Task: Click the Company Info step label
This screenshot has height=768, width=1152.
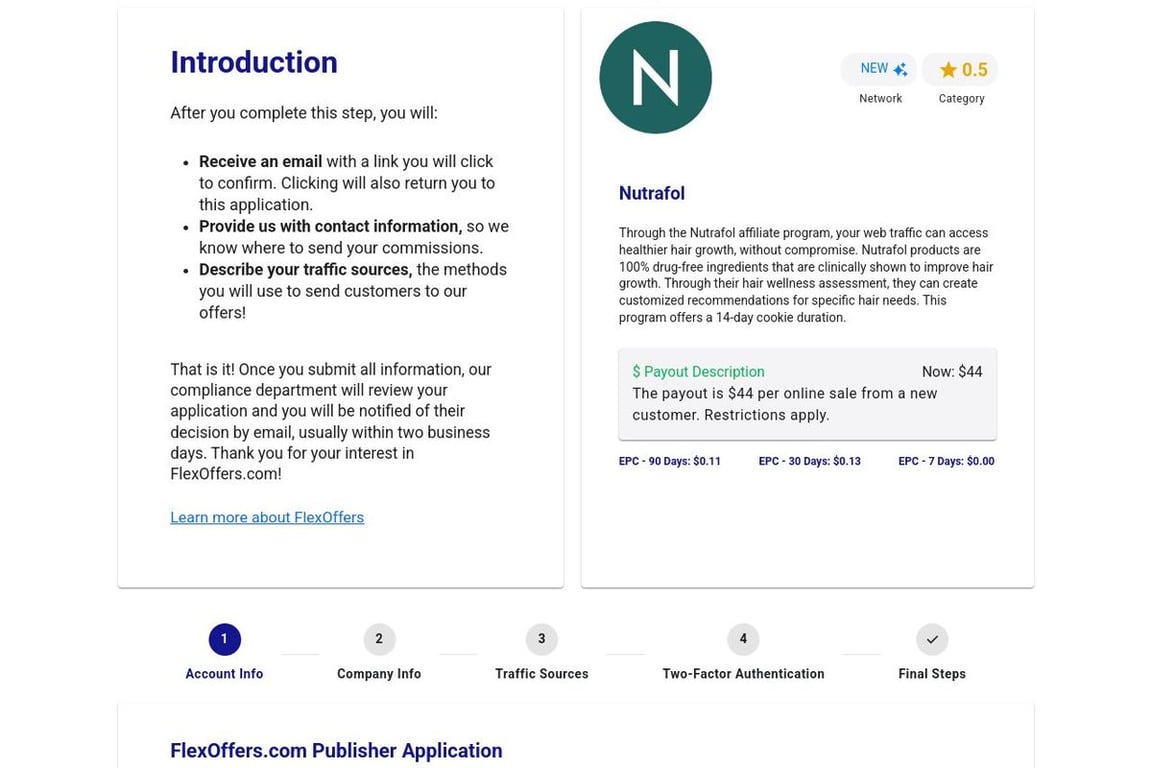Action: (379, 673)
